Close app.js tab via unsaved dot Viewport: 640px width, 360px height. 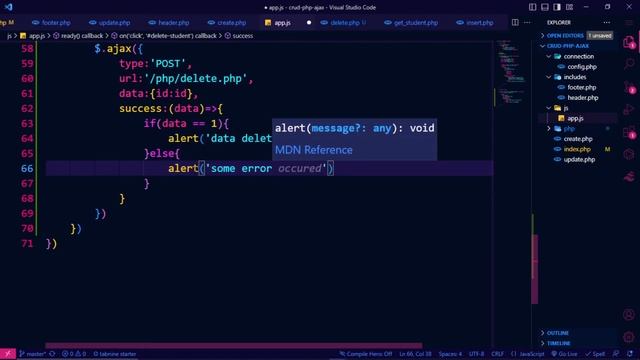coord(309,22)
